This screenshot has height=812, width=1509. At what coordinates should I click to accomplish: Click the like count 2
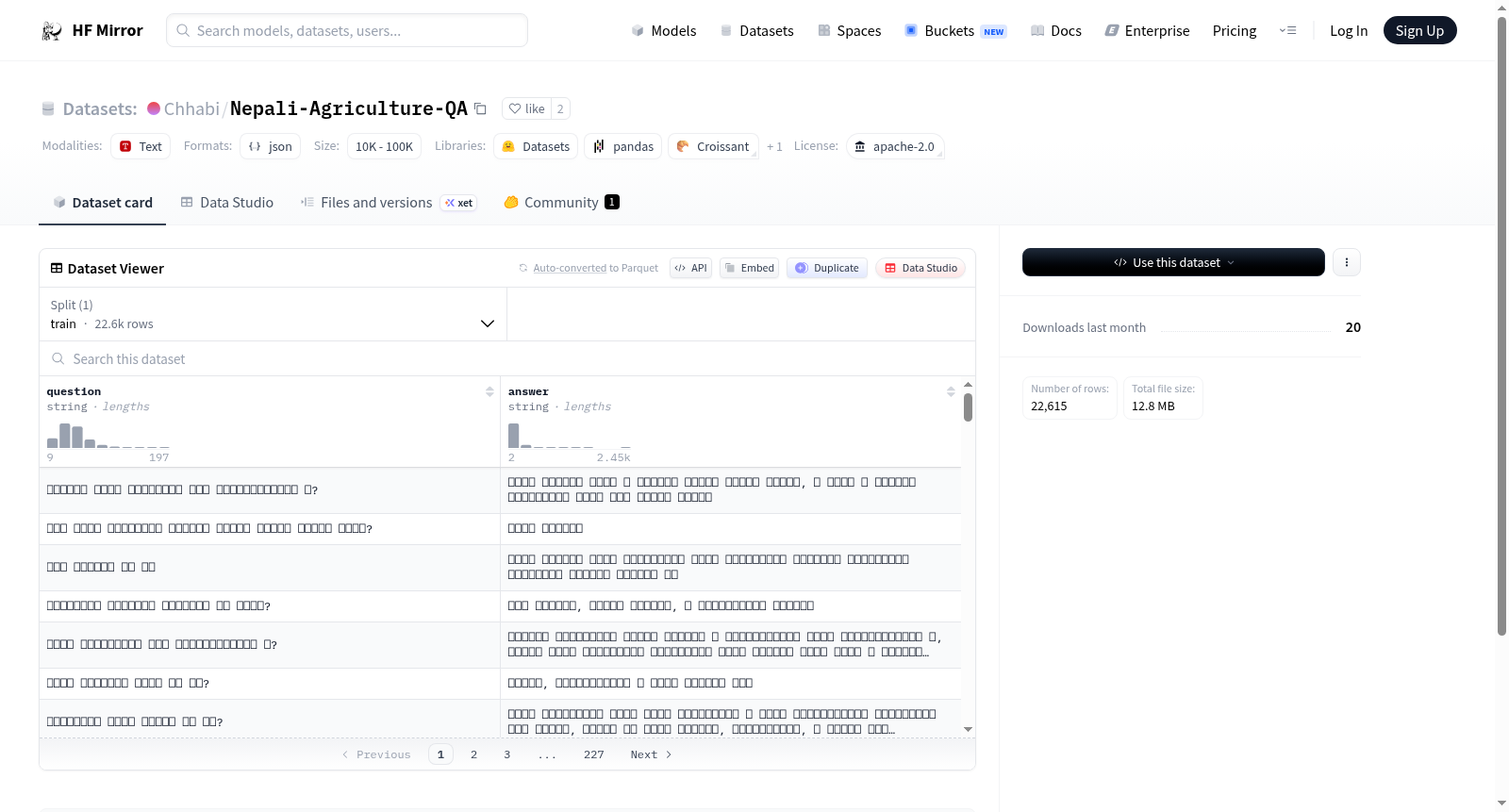tap(560, 108)
